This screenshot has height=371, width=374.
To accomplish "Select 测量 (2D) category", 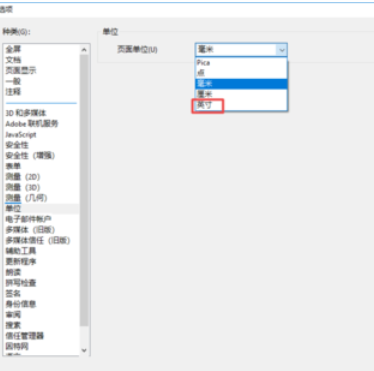I will pos(23,177).
